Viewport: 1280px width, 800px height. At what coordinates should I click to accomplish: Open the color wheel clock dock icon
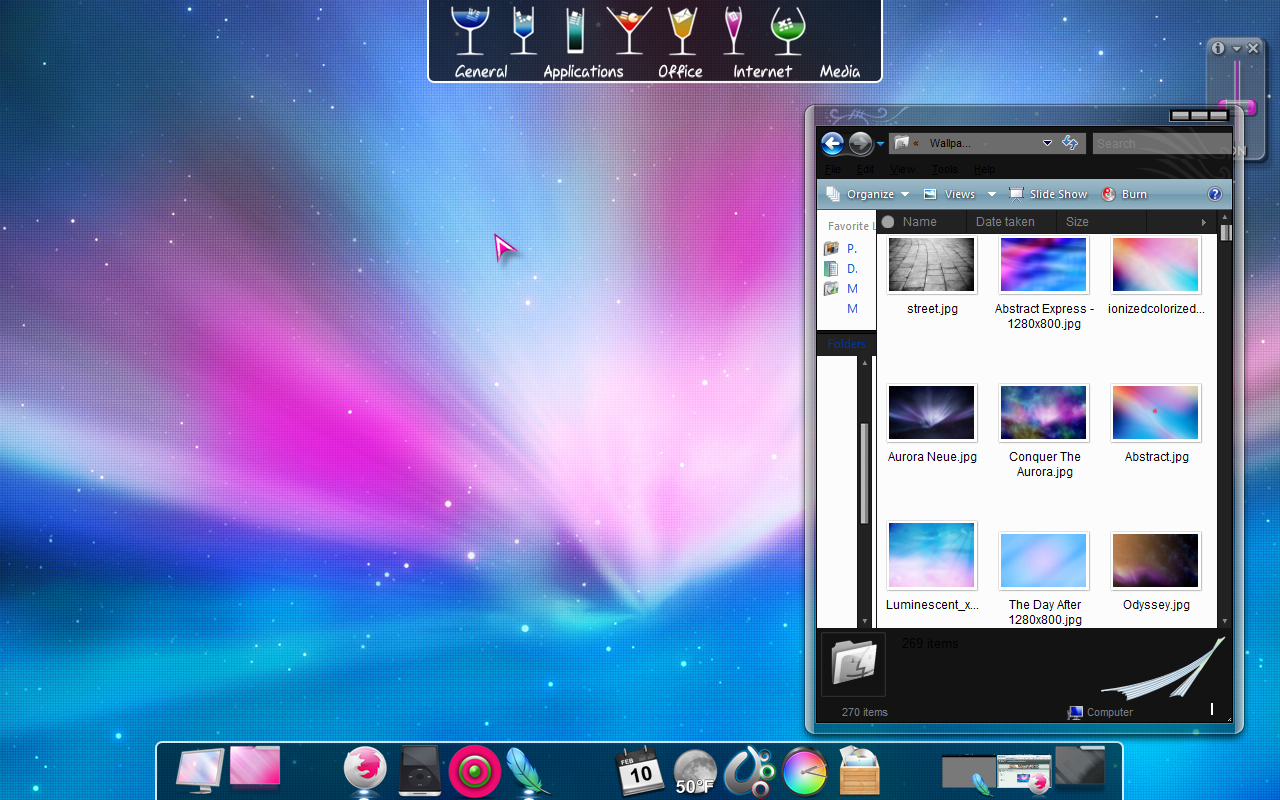(806, 772)
